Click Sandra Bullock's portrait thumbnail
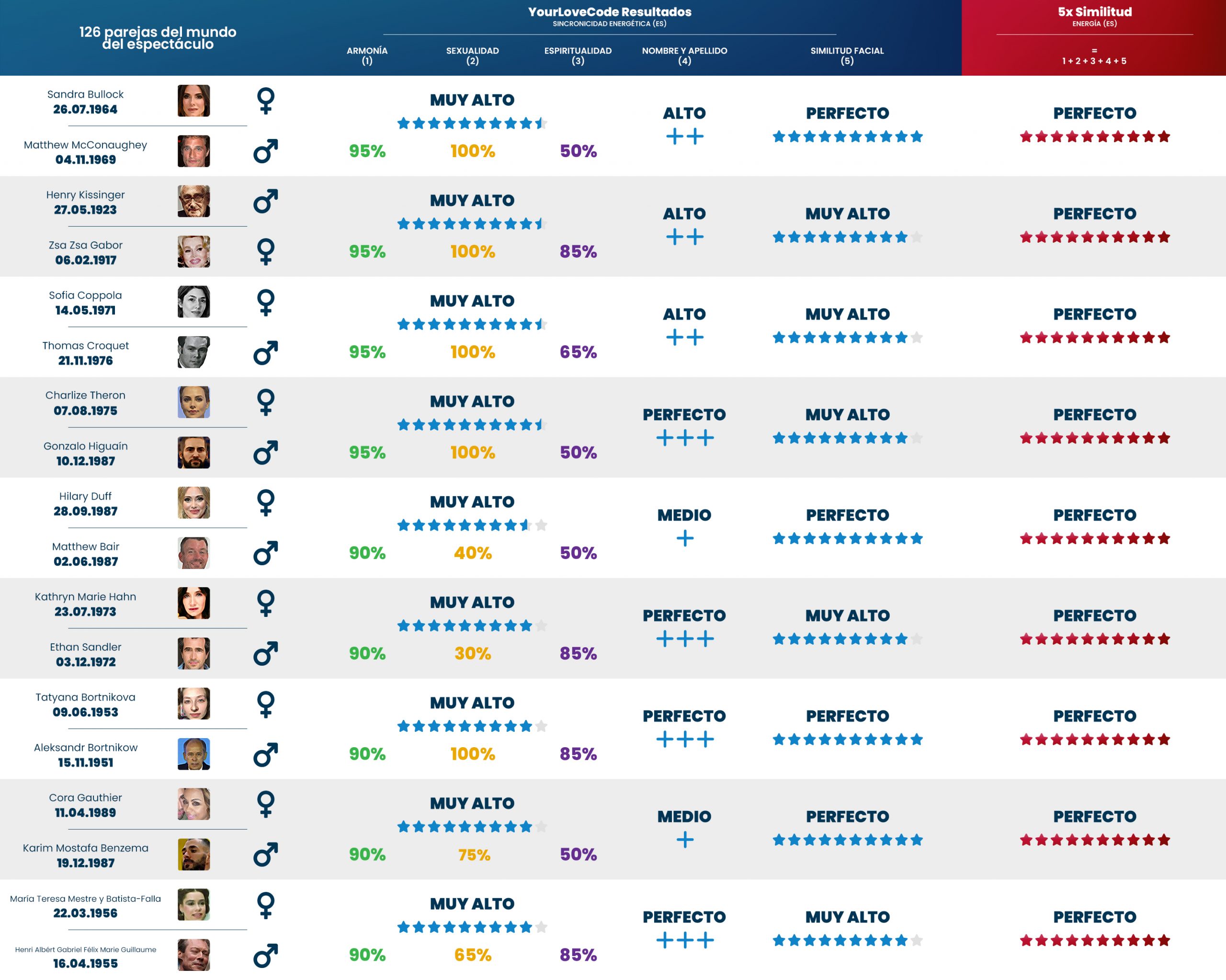This screenshot has height=980, width=1226. pyautogui.click(x=193, y=101)
